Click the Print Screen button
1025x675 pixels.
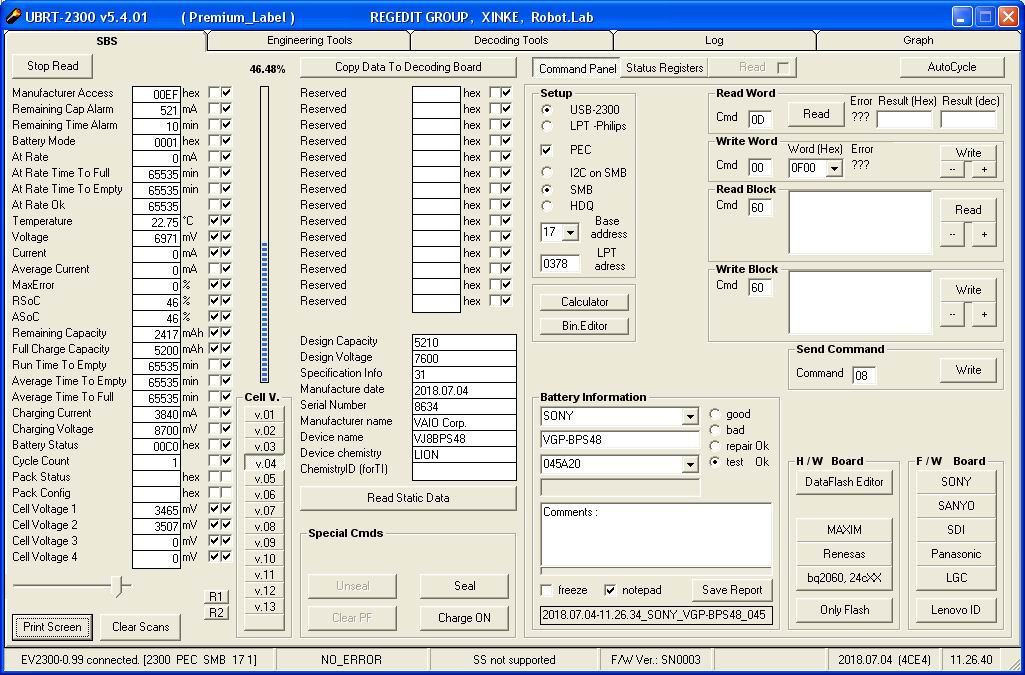click(52, 627)
